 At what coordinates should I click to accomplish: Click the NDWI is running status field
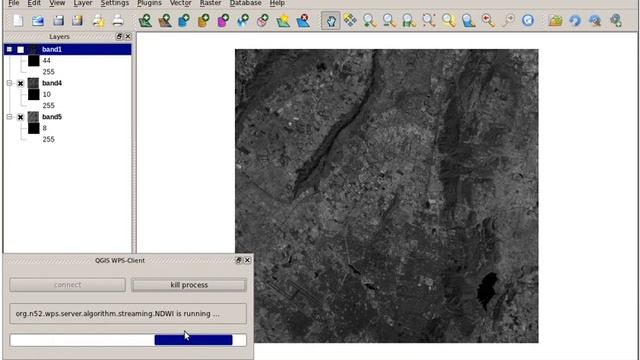[x=128, y=314]
